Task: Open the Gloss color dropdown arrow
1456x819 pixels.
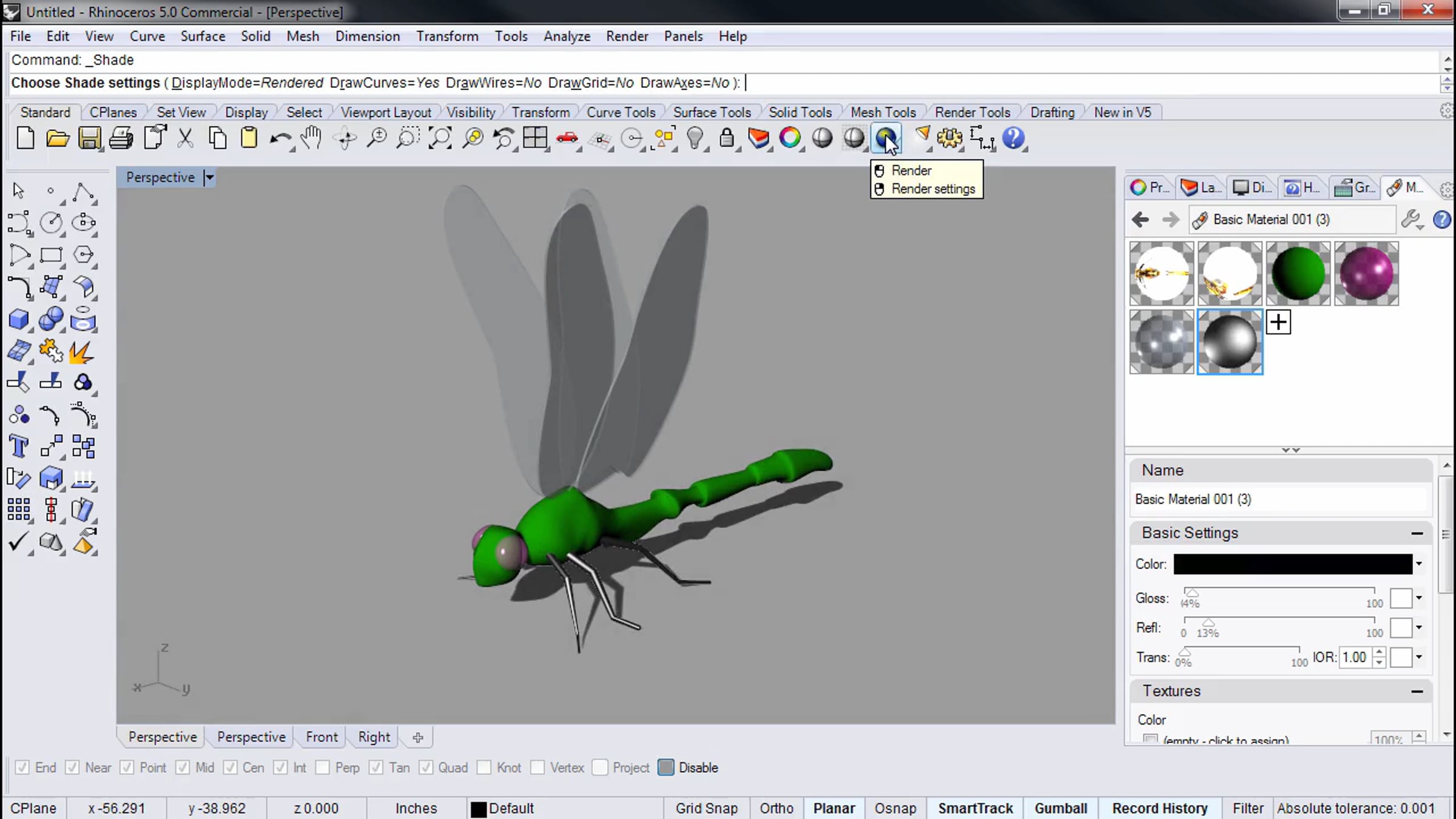Action: (1419, 598)
